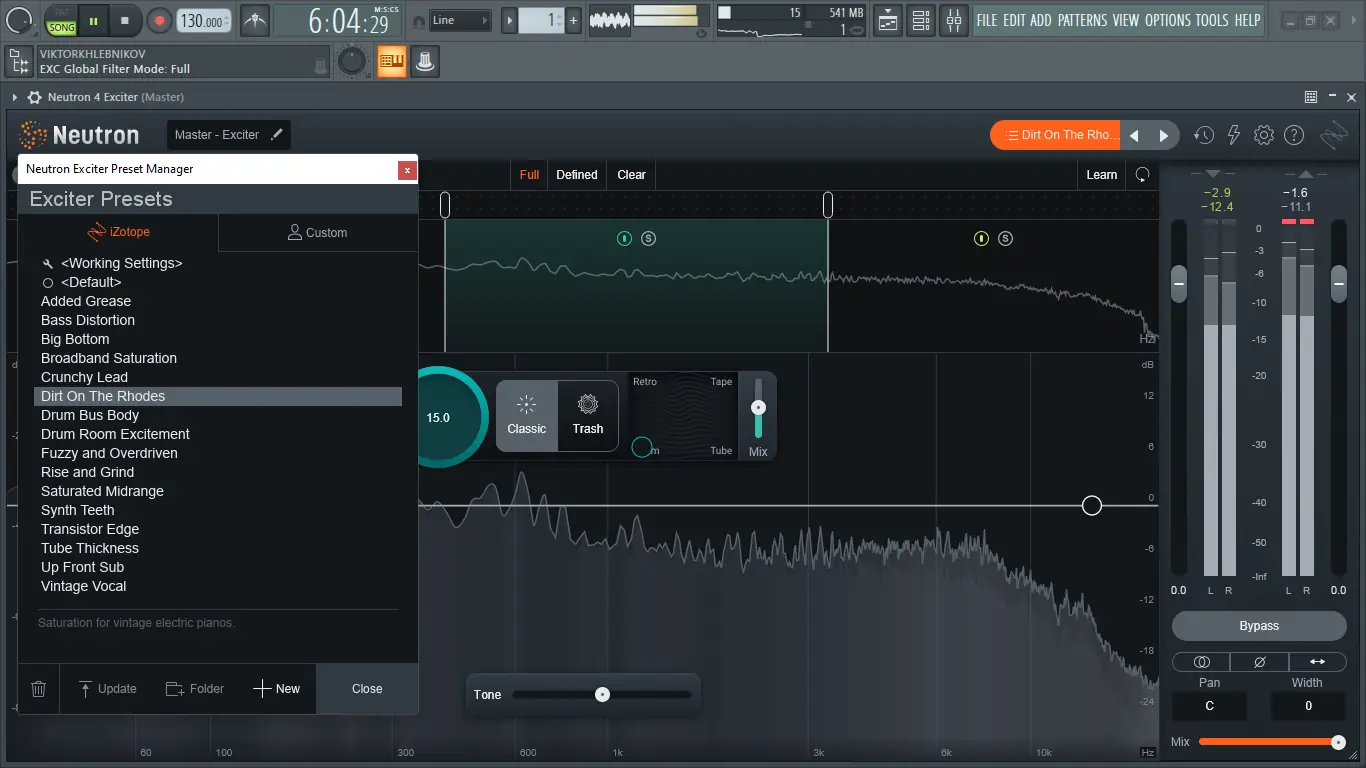Expand the plugin window arrow menu
Viewport: 1366px width, 768px height.
pos(15,97)
